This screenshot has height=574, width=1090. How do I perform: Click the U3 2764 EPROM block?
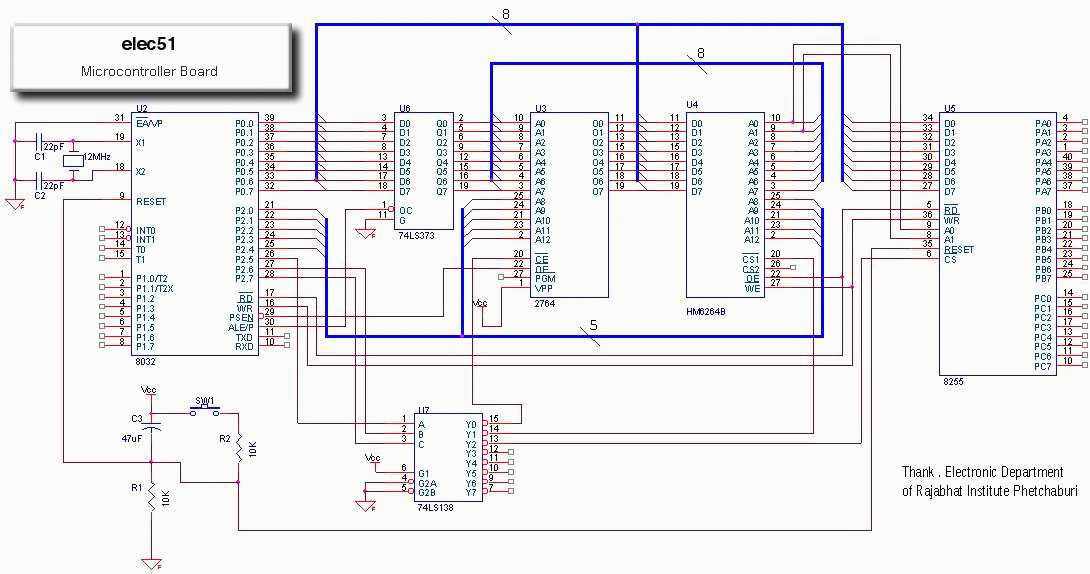click(570, 205)
